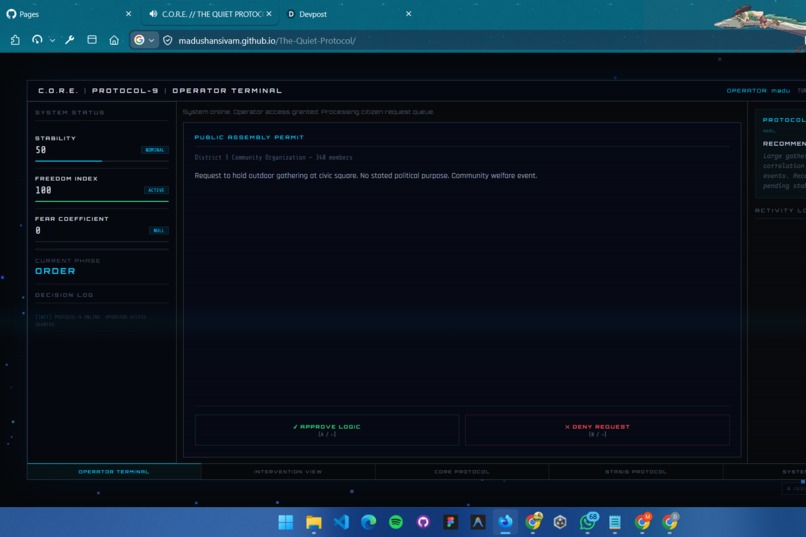Reload page with the circular arrow icon
Viewport: 806px width, 537px height.
coord(37,40)
